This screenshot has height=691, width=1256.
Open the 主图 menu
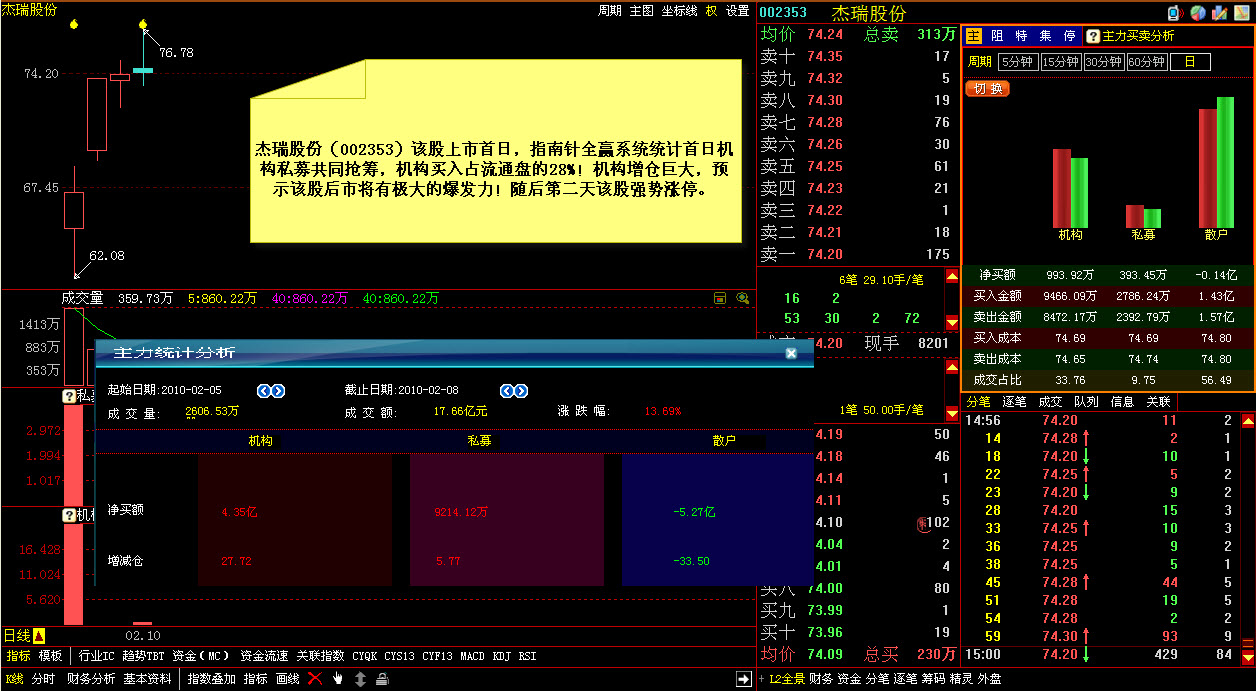642,11
